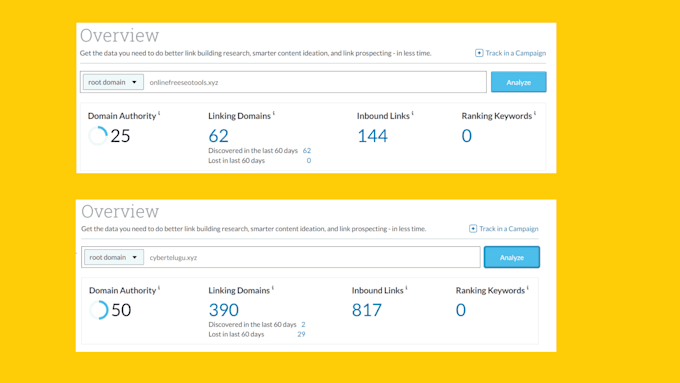Click the Track in a Campaign icon, top panel

(x=479, y=53)
